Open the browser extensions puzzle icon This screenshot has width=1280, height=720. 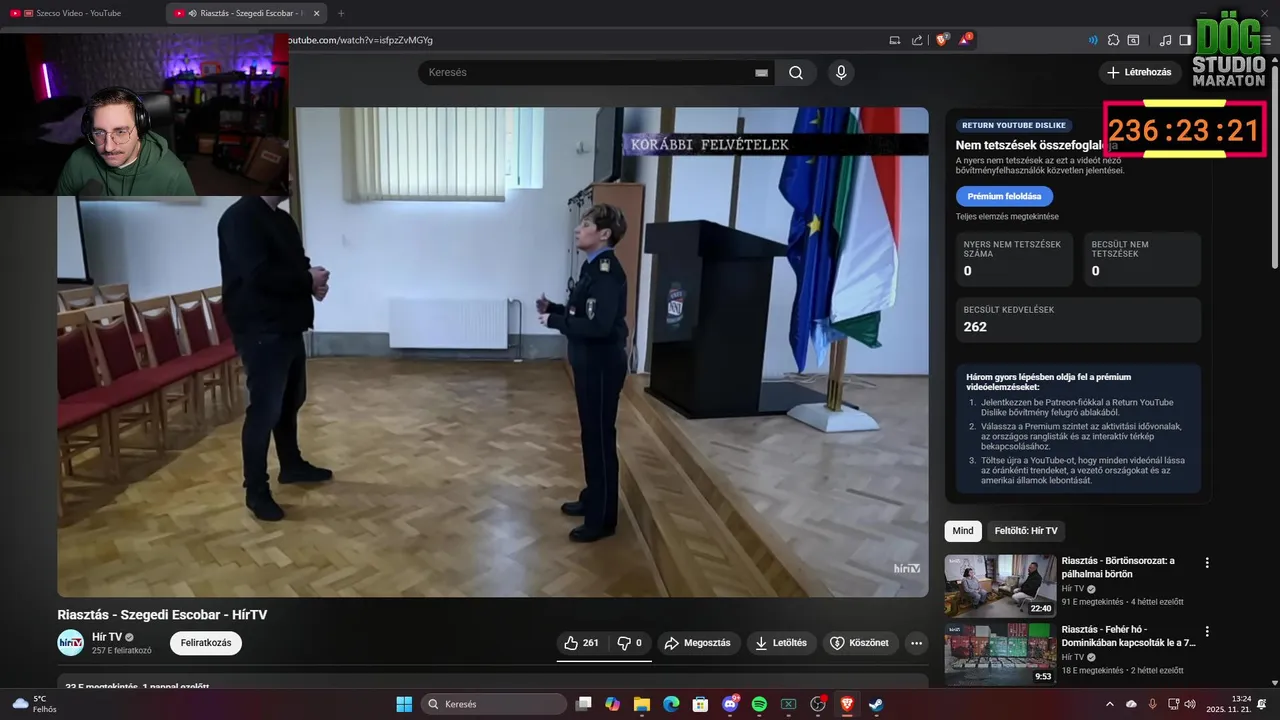1114,40
